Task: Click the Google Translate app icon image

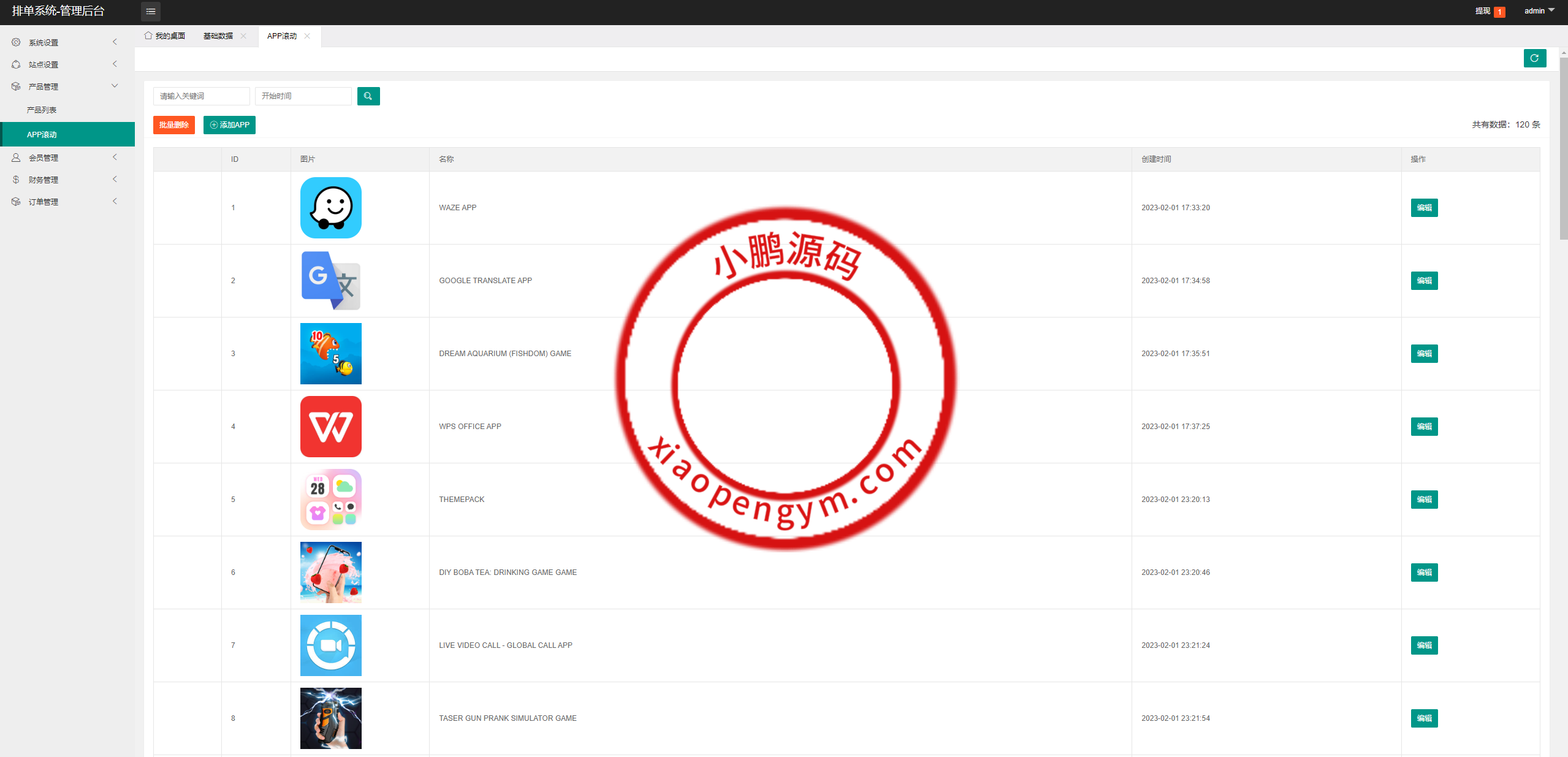Action: pyautogui.click(x=330, y=281)
